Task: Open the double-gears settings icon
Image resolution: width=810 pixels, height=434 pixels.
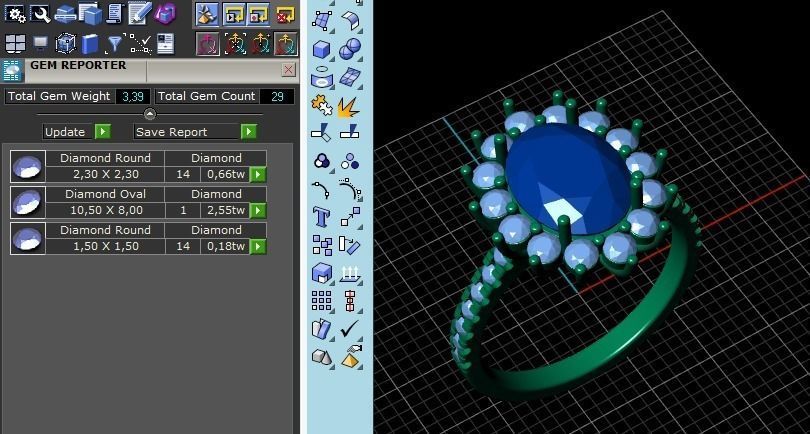Action: 15,14
